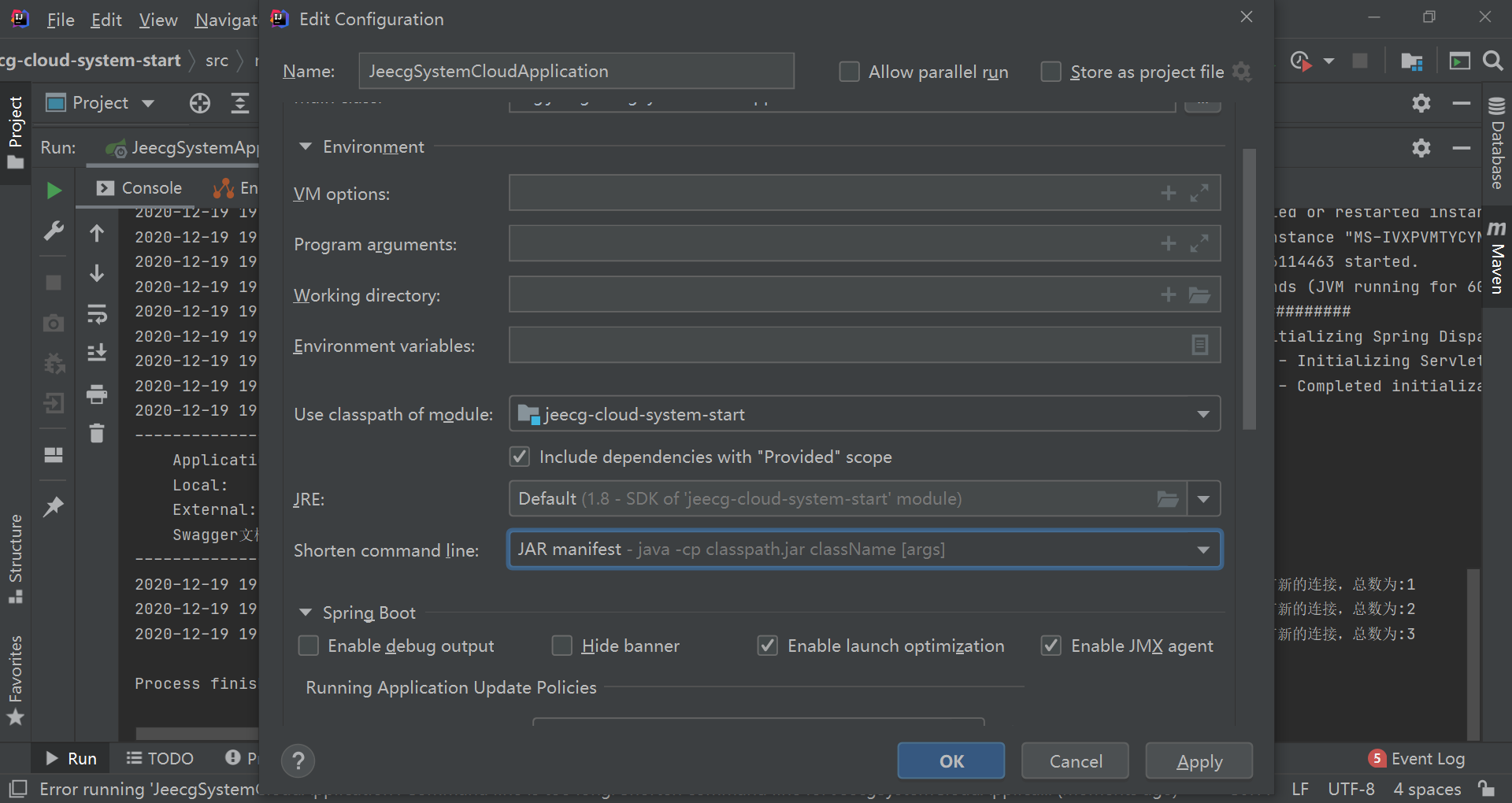
Task: Disable Include dependencies with Provided scope
Action: tap(519, 457)
